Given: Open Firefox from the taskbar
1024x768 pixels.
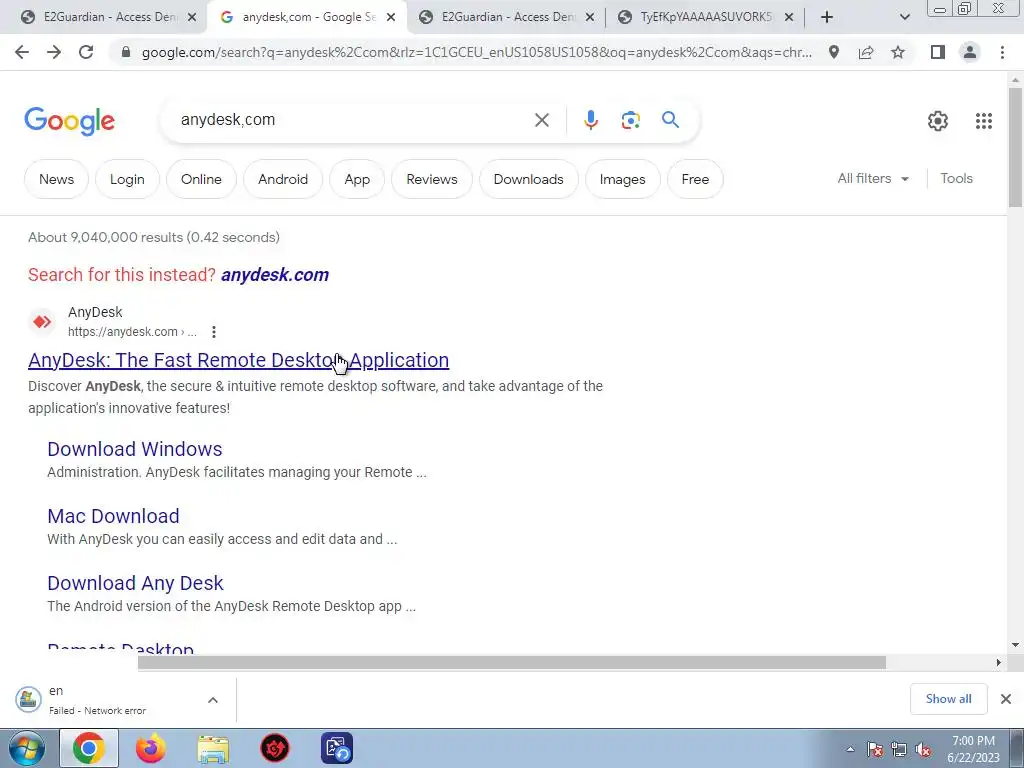Looking at the screenshot, I should click(x=151, y=748).
